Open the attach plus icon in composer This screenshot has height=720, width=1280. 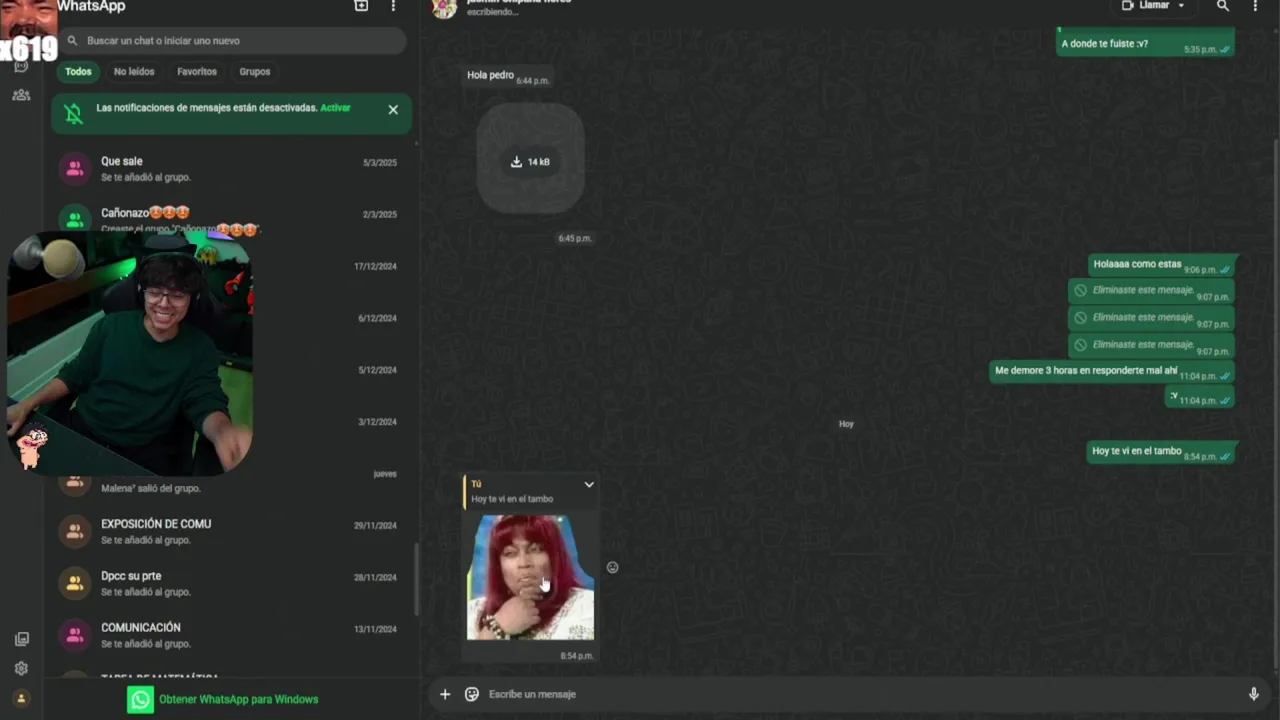click(x=445, y=694)
